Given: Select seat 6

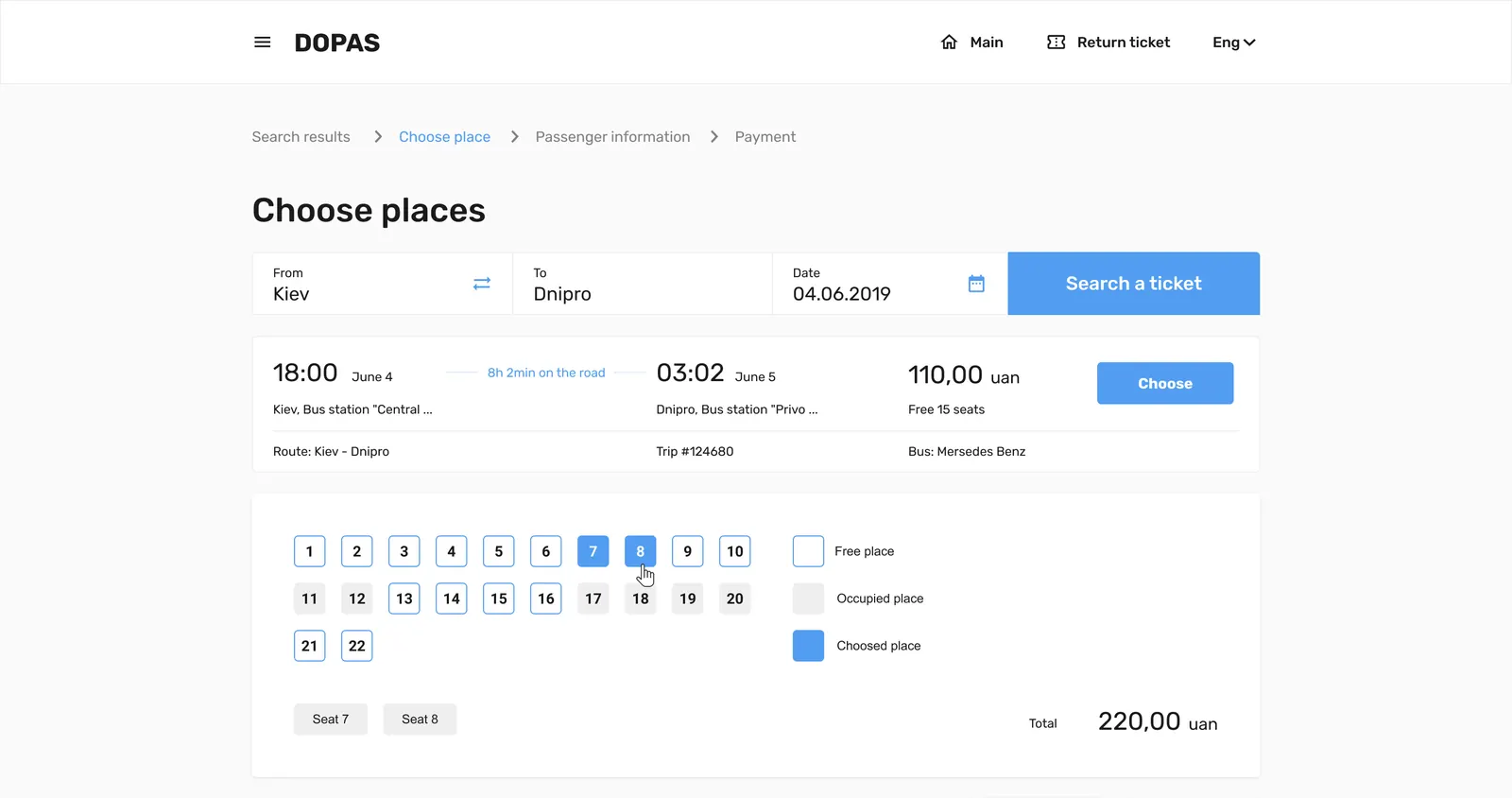Looking at the screenshot, I should coord(546,551).
